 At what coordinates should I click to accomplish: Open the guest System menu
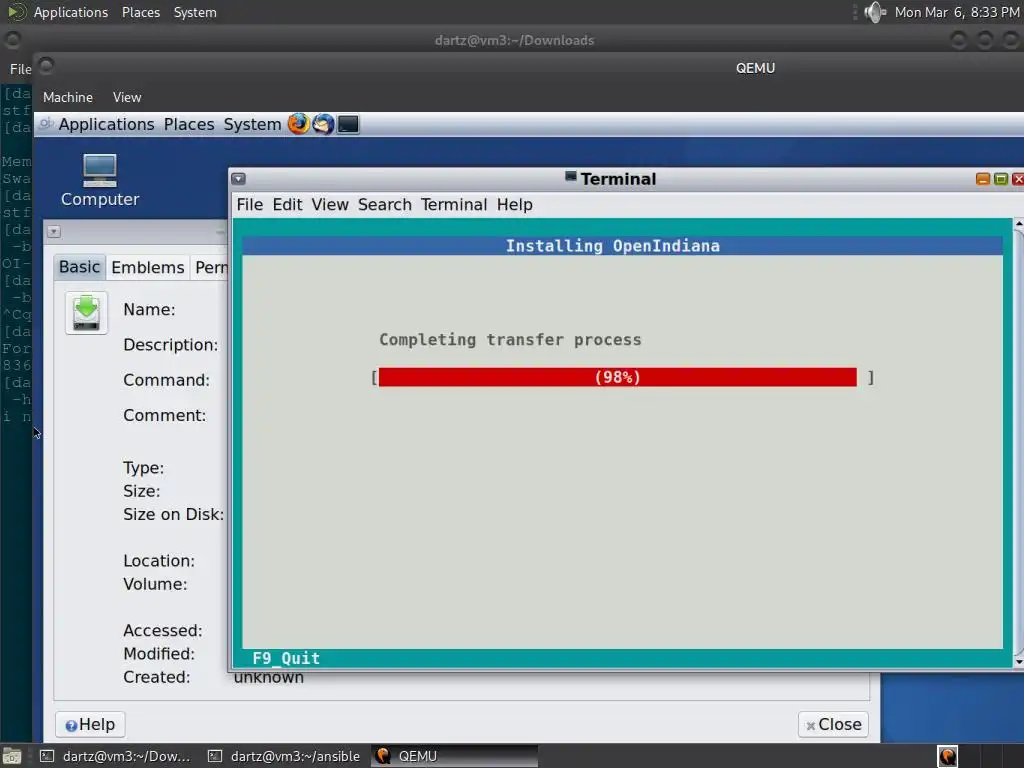coord(252,124)
